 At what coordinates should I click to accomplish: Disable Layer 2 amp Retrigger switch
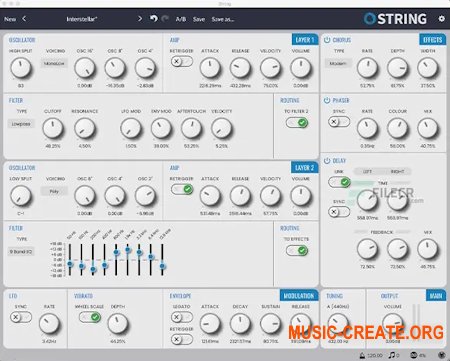click(182, 189)
